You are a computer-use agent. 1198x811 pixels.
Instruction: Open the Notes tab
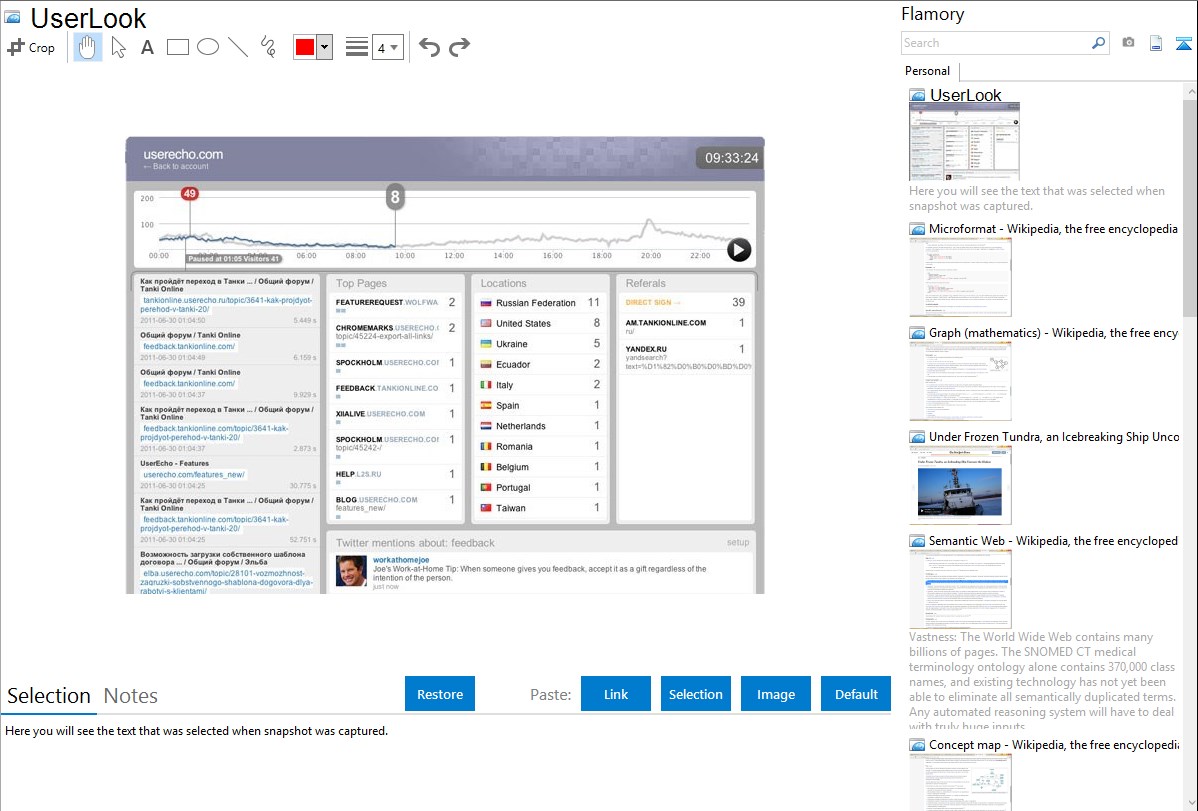point(131,696)
